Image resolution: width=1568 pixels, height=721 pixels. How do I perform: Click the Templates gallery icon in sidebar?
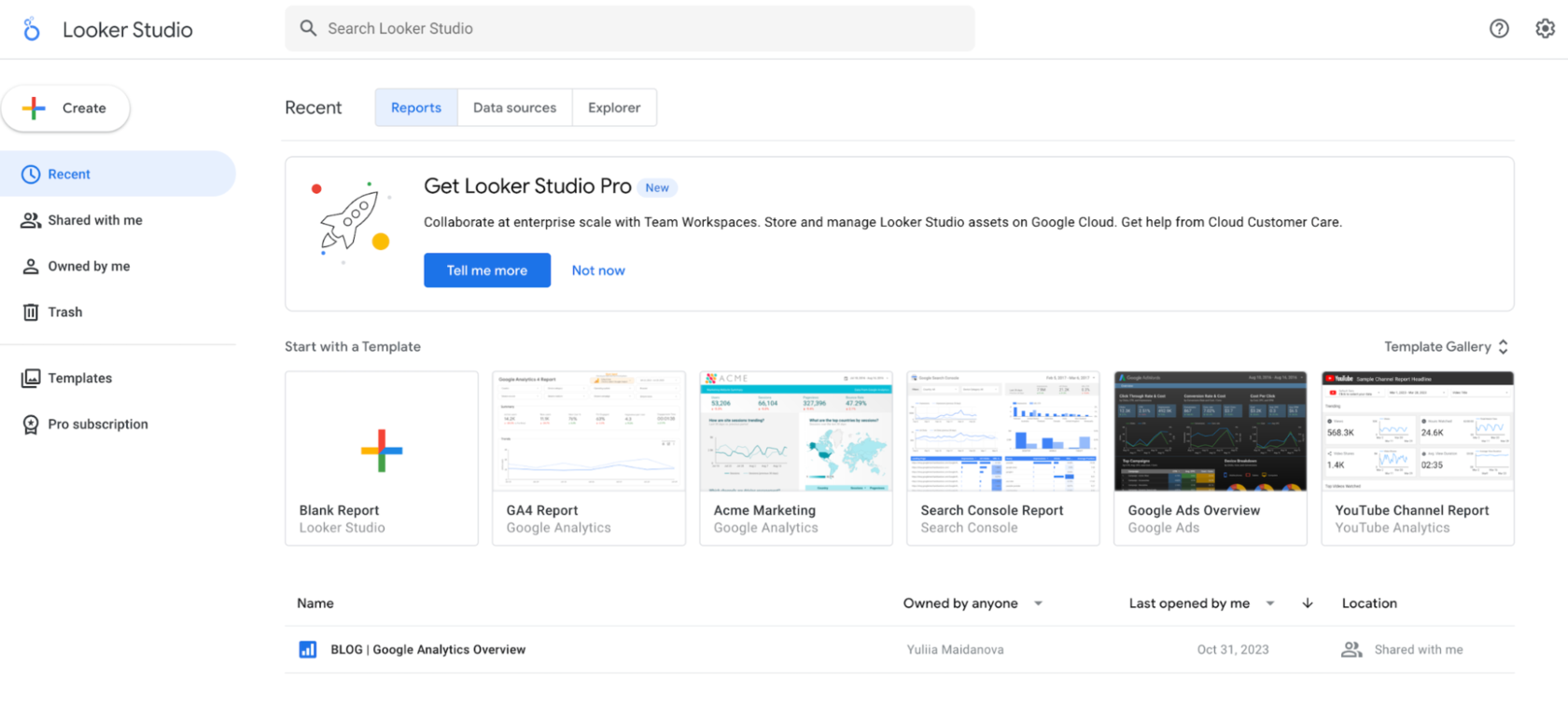point(31,379)
